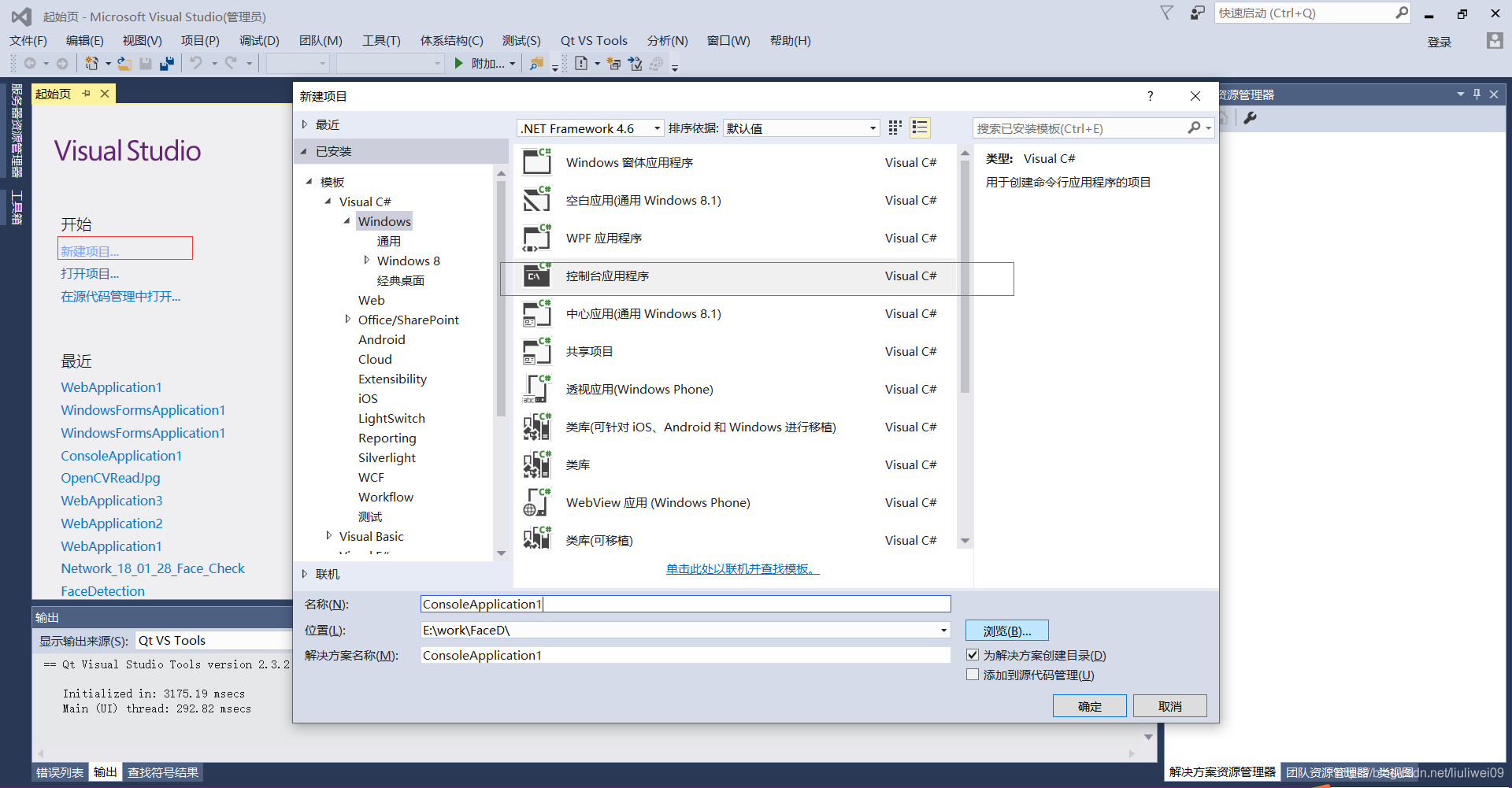1512x788 pixels.
Task: Select the Windows 窗体应用程序 template
Action: [x=736, y=162]
